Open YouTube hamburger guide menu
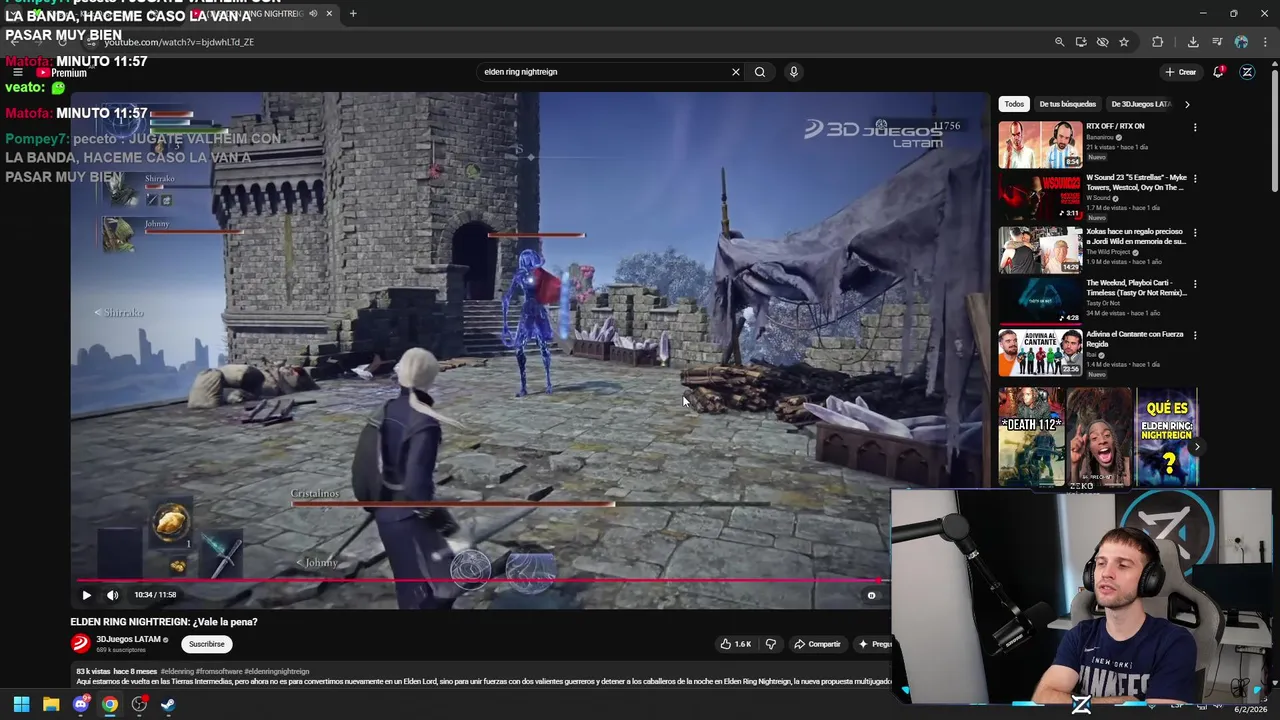Screen dimensions: 1280x720 tap(17, 72)
